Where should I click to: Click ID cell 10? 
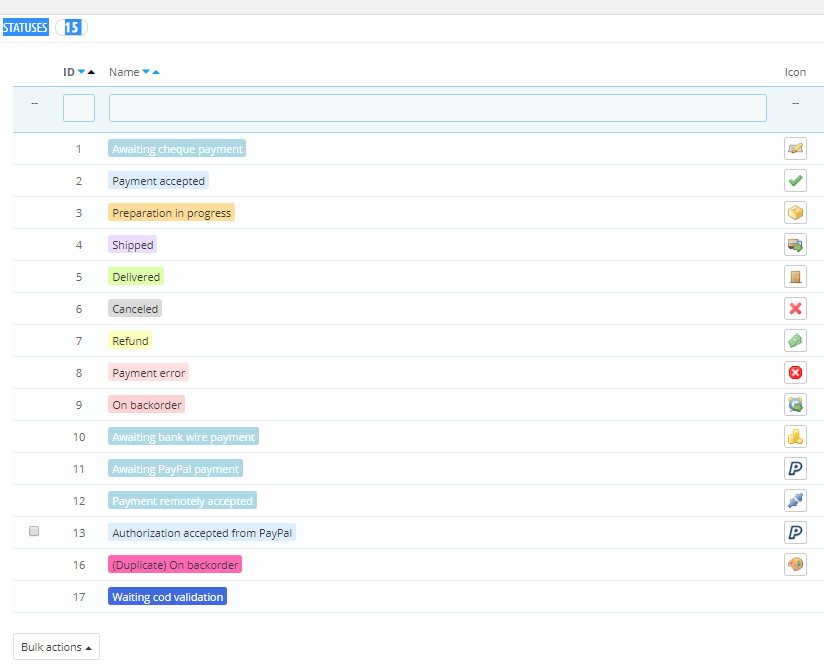point(79,437)
